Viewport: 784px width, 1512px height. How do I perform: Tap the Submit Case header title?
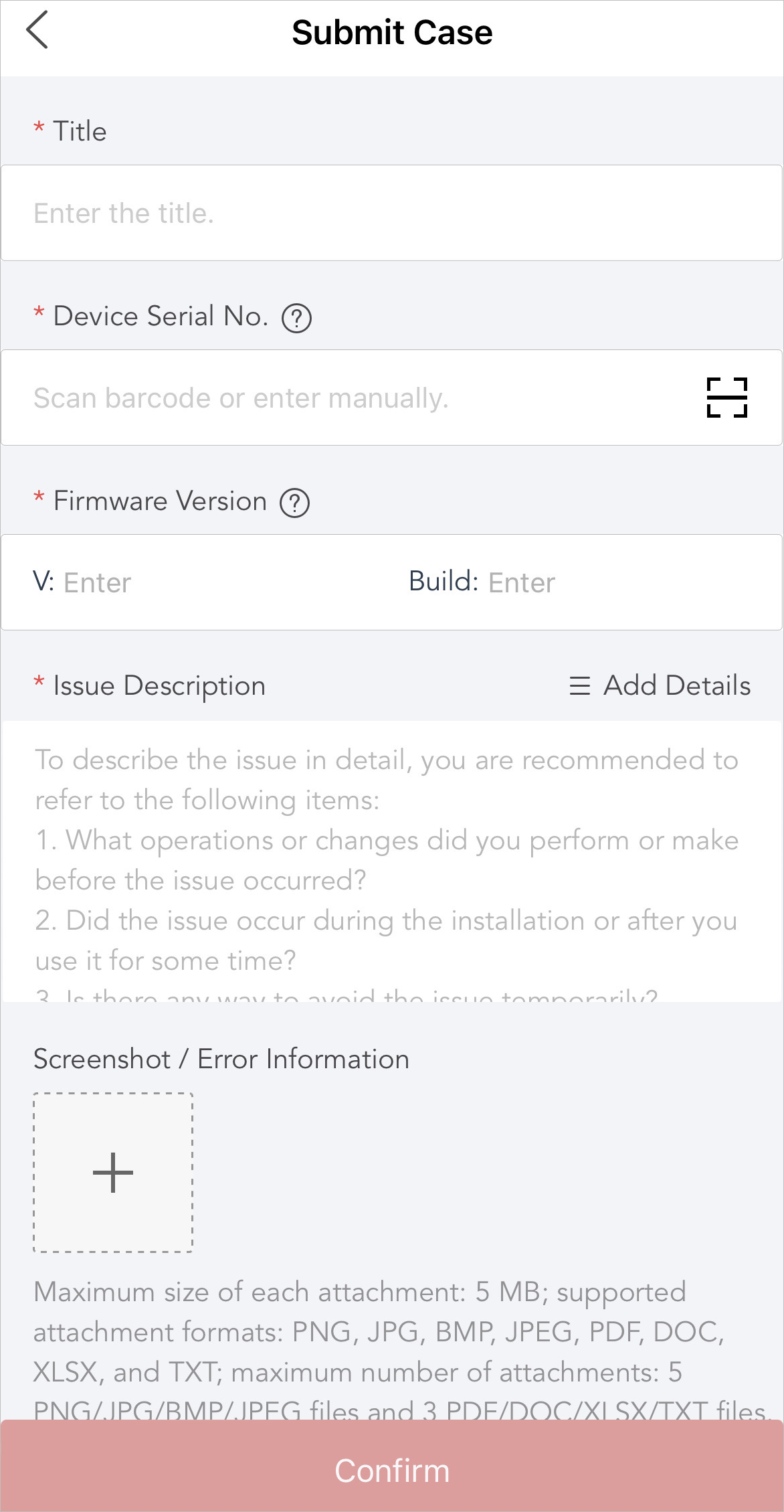point(392,32)
